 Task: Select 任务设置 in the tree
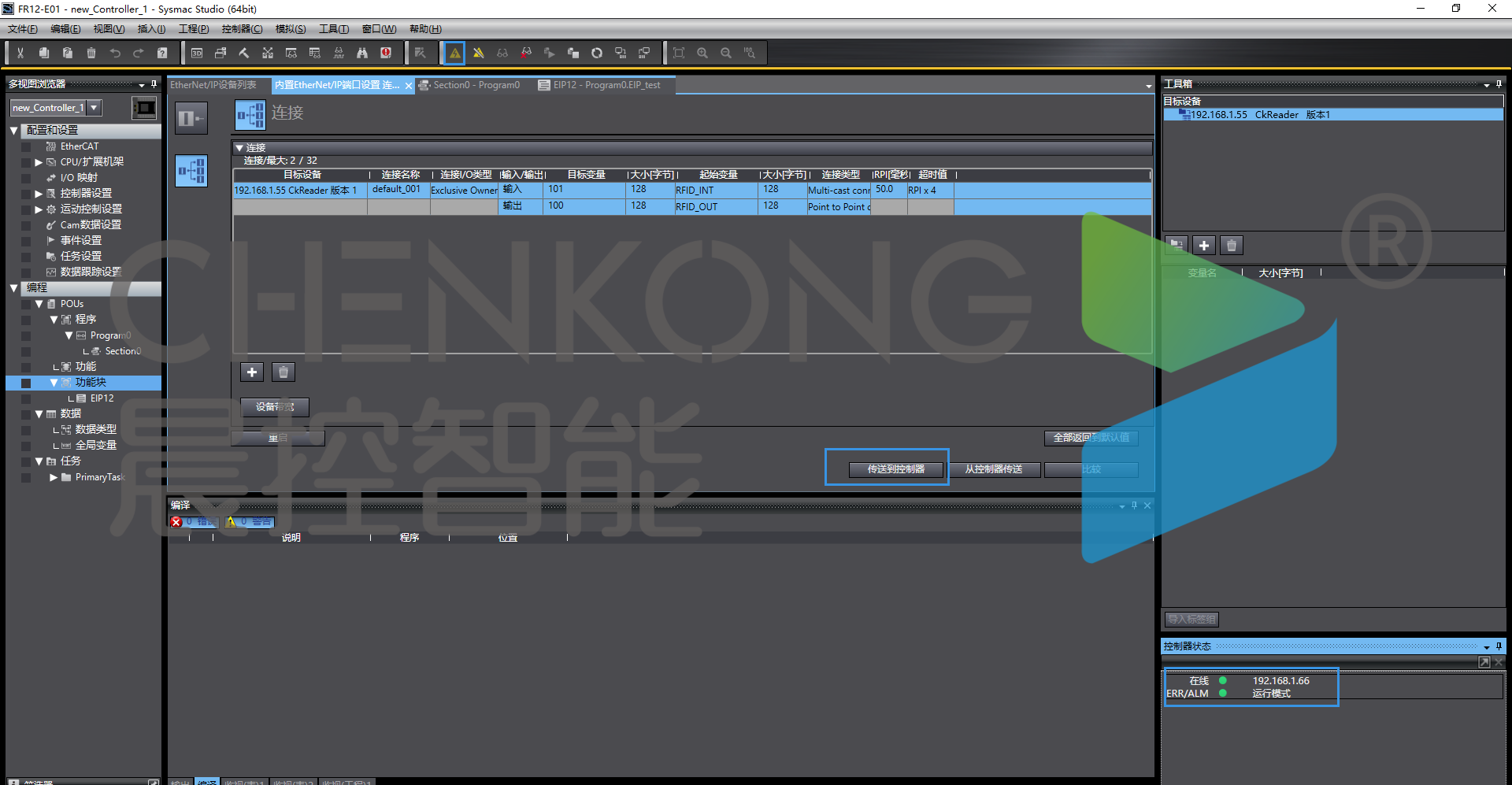(81, 257)
